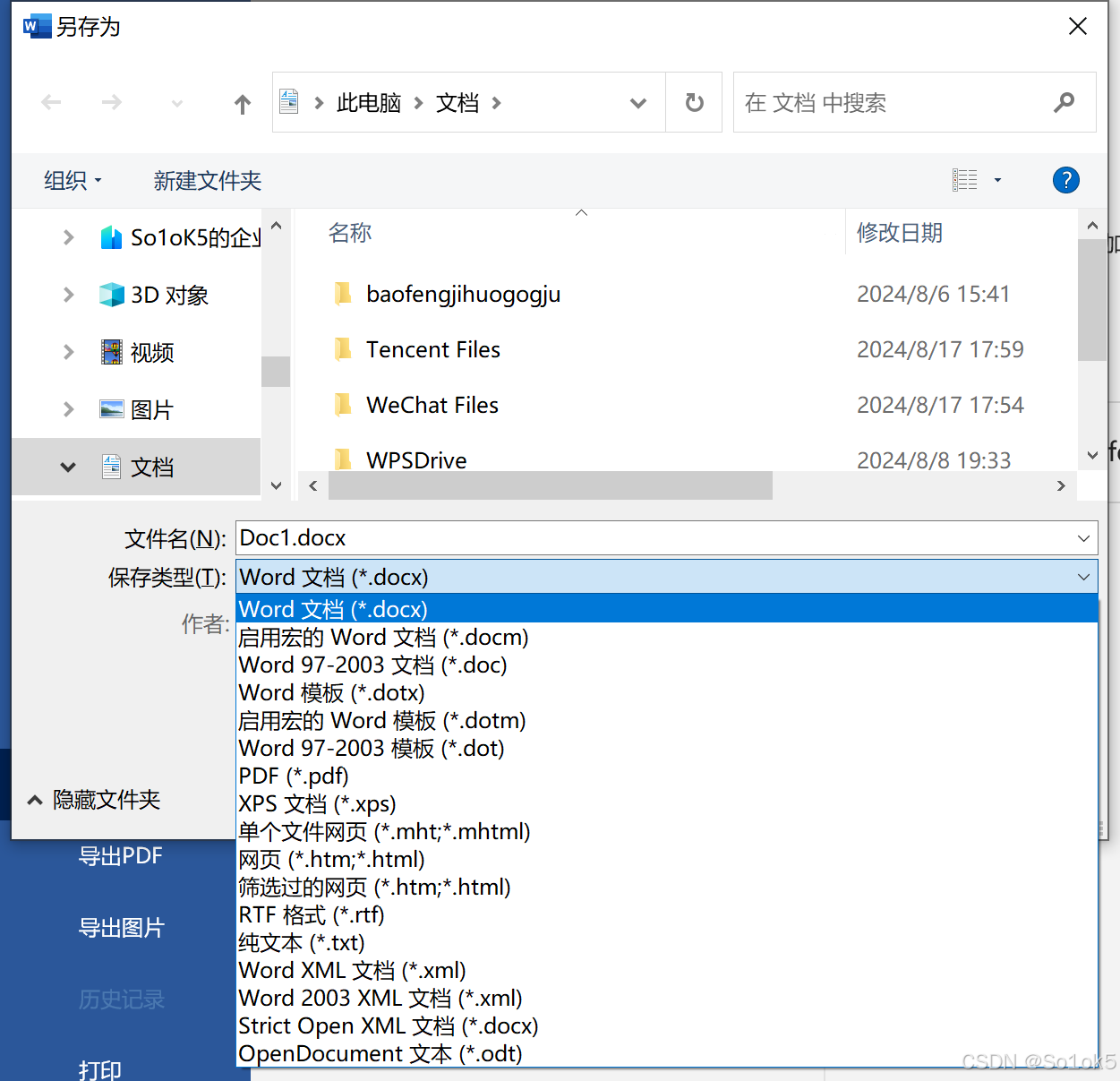The image size is (1120, 1081).
Task: Expand the chevron after 文档 in path
Action: coord(497,103)
